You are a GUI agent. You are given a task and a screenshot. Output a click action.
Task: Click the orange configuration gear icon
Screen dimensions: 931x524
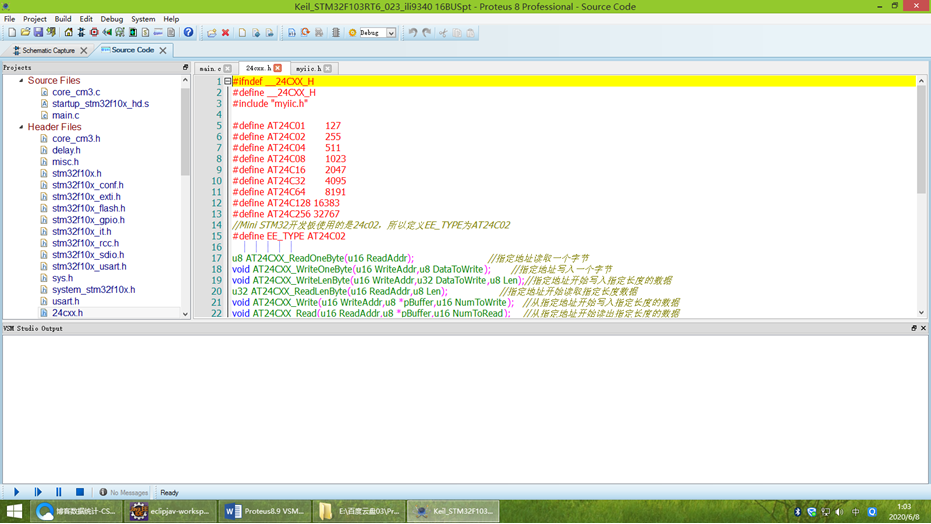pos(352,33)
